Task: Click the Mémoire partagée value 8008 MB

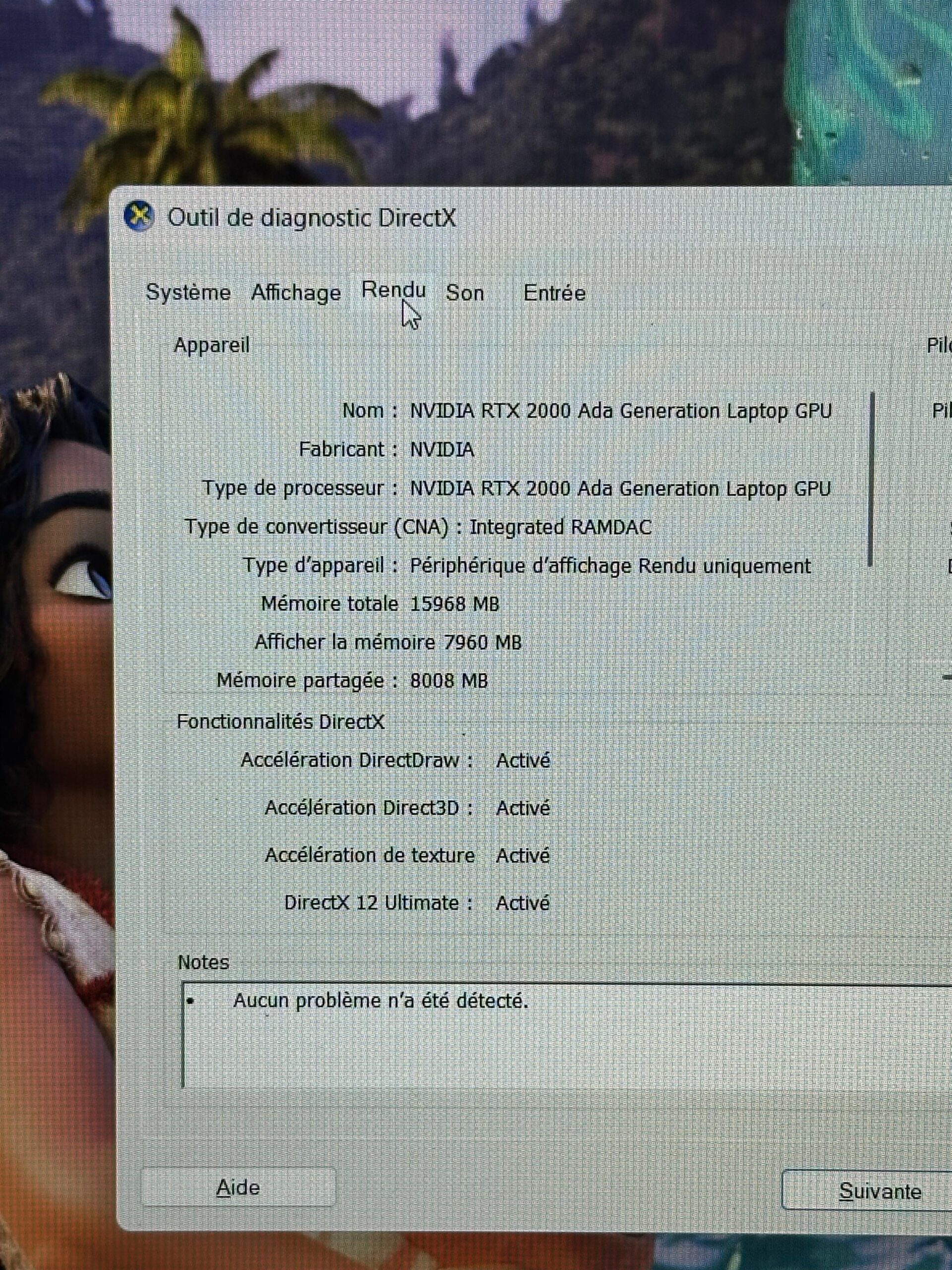Action: point(449,681)
